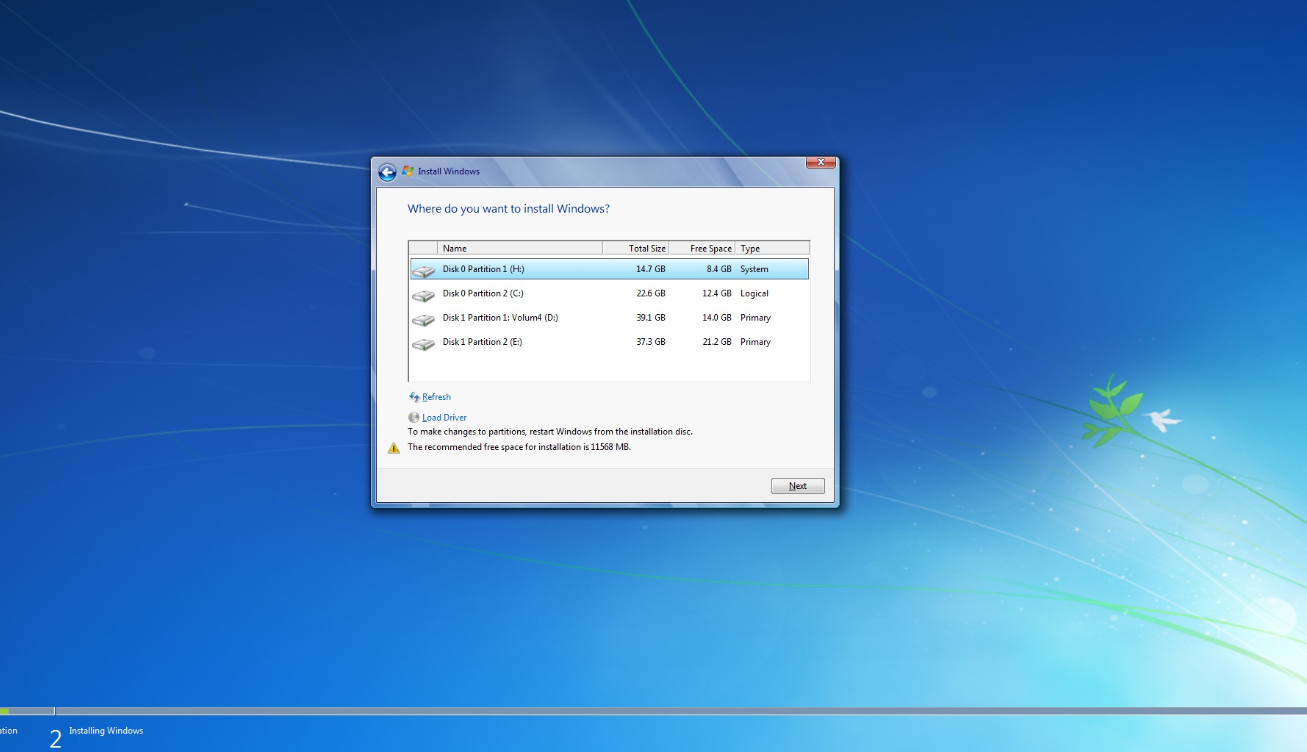
Task: Click the 21.2 GB free space value
Action: 717,342
